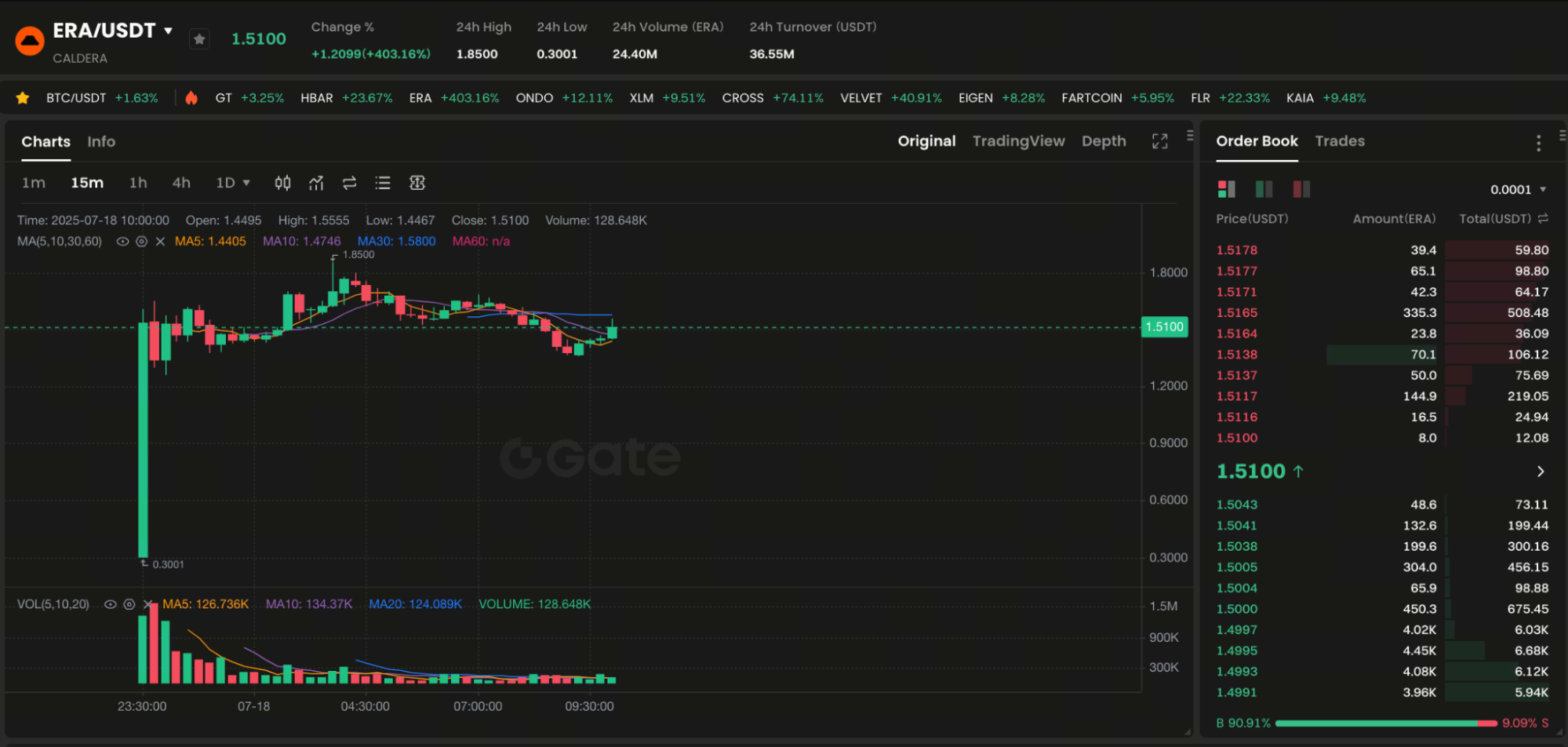Viewport: 1568px width, 747px height.
Task: Open FARTCOIN ticker link
Action: [x=1117, y=98]
